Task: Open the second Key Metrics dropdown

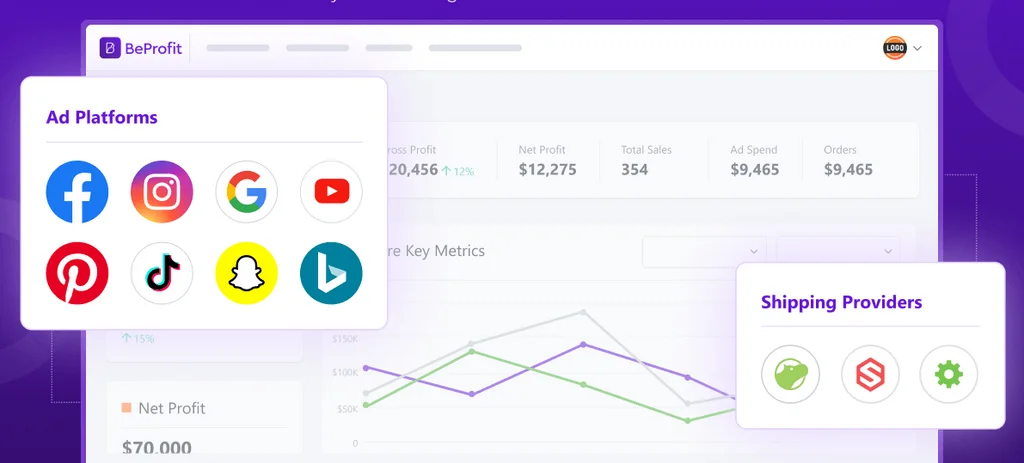Action: coord(839,251)
